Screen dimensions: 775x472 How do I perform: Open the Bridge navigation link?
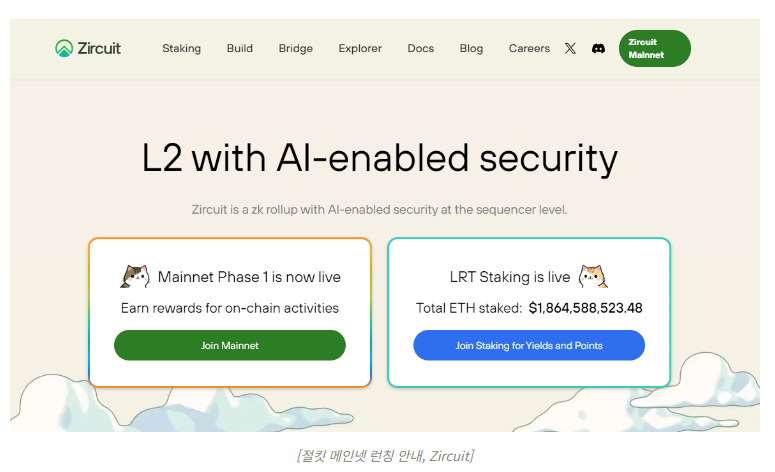tap(295, 48)
